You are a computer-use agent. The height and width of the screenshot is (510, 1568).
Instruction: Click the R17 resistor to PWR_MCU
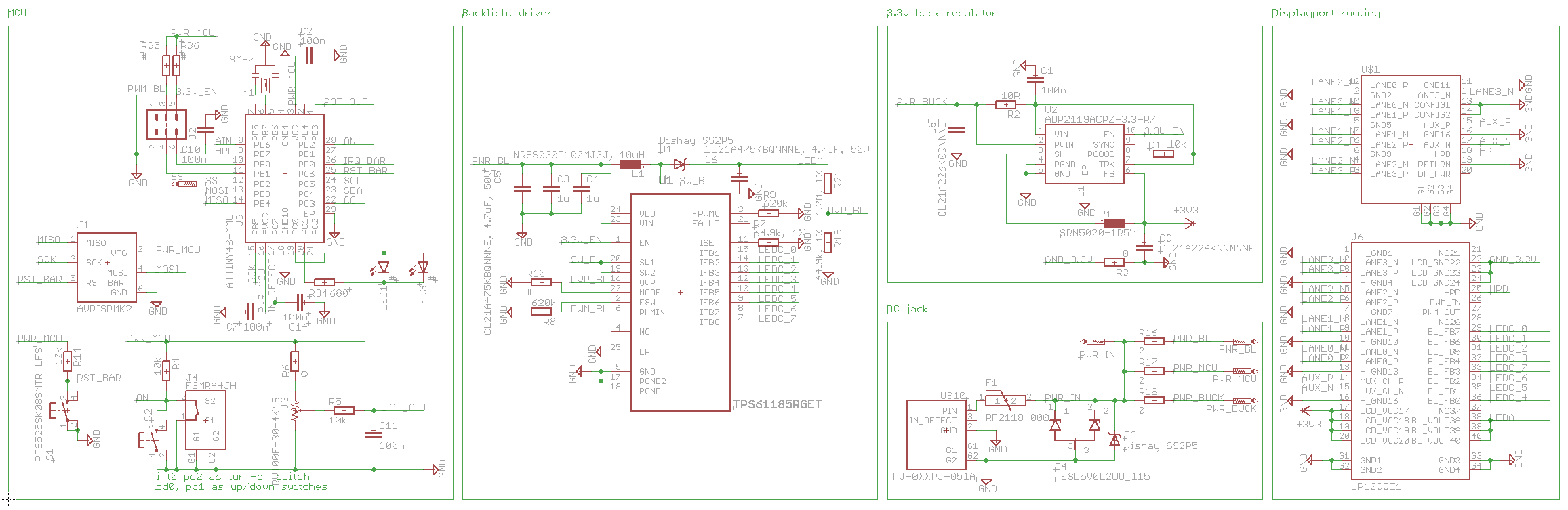point(1154,371)
